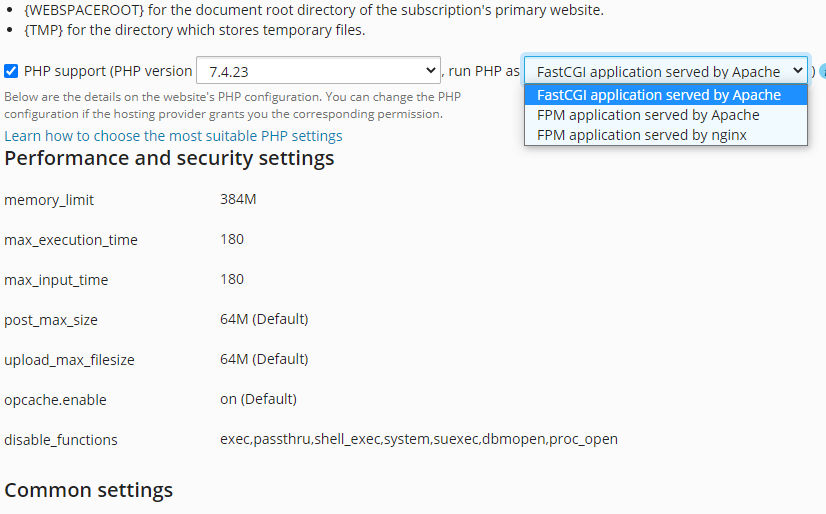This screenshot has width=826, height=514.
Task: Click the max_input_time setting label
Action: 56,280
